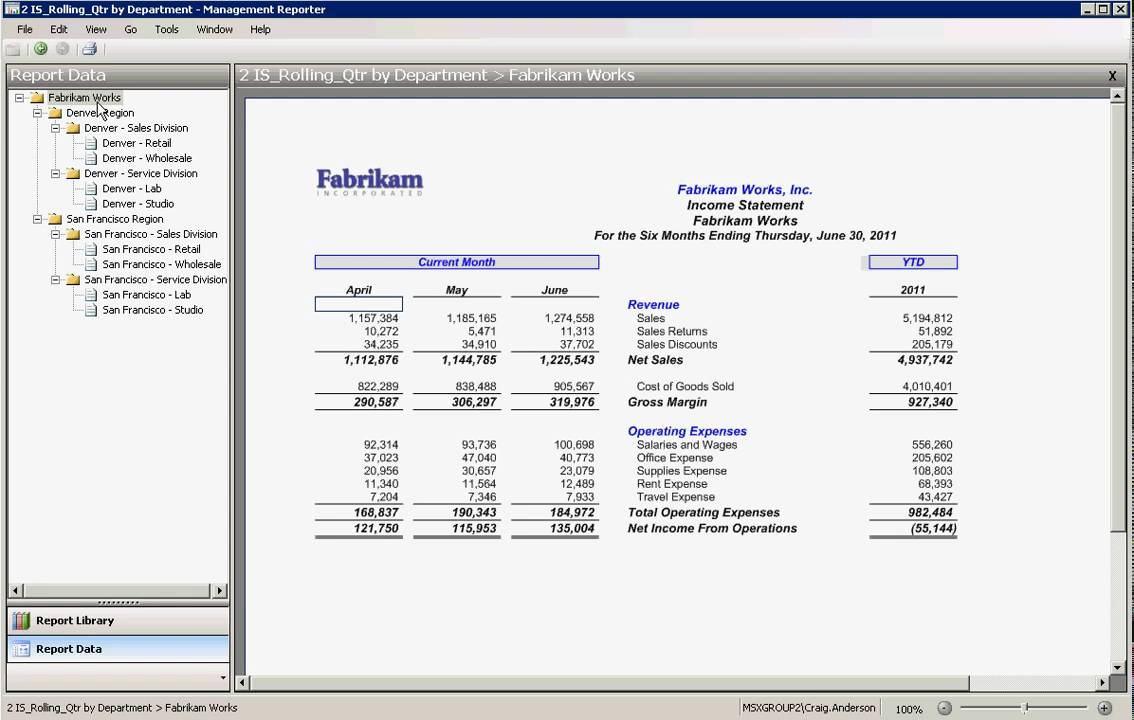The image size is (1134, 720).
Task: Click the report vertical scrollbar thumb
Action: [1117, 316]
